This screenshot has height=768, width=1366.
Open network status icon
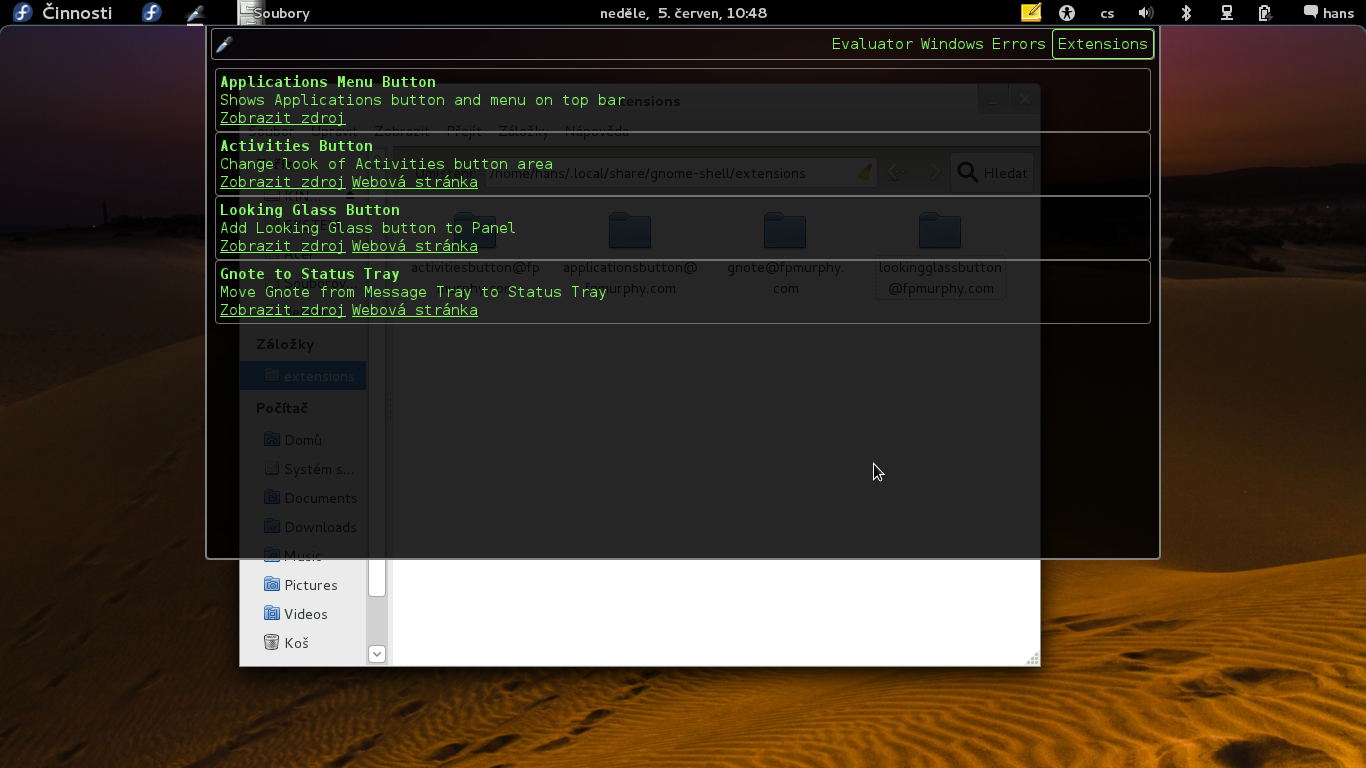(1226, 13)
